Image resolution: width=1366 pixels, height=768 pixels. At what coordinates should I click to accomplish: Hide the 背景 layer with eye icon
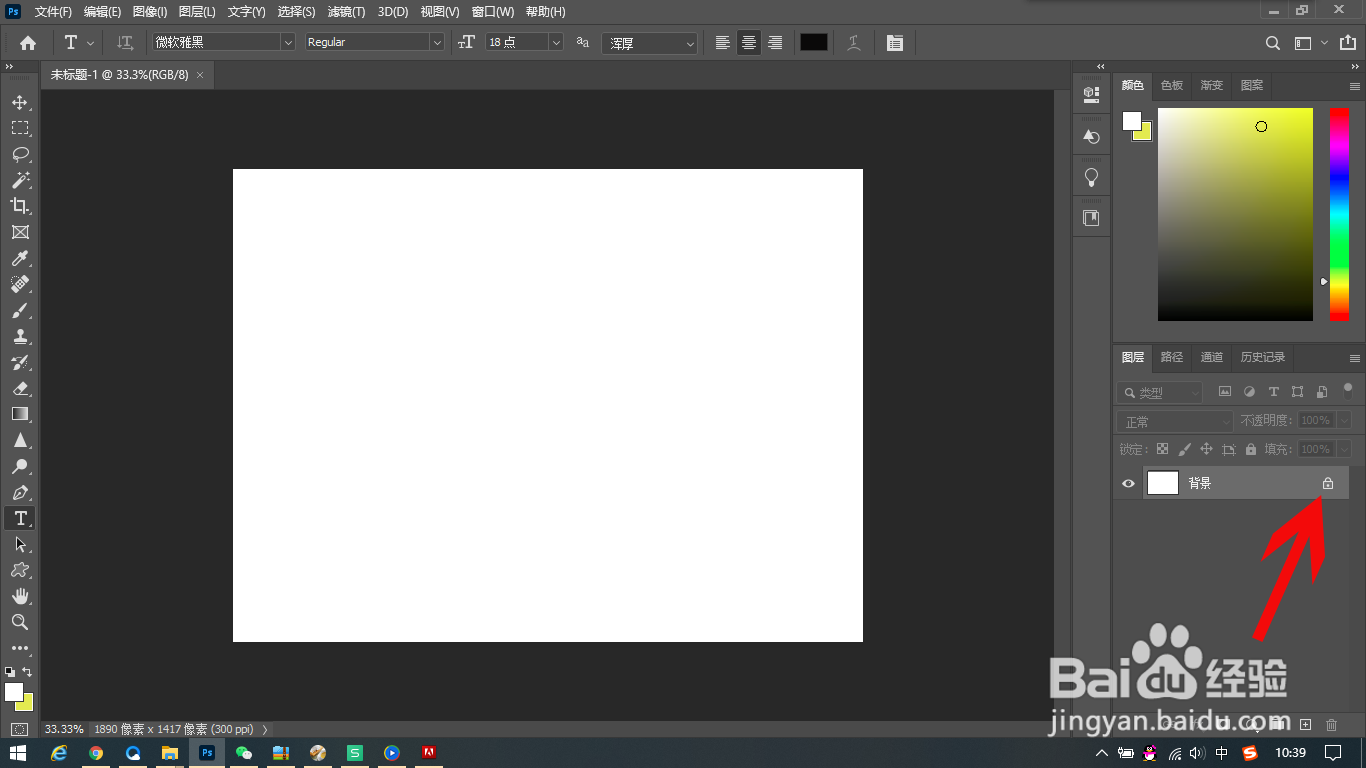(x=1129, y=483)
